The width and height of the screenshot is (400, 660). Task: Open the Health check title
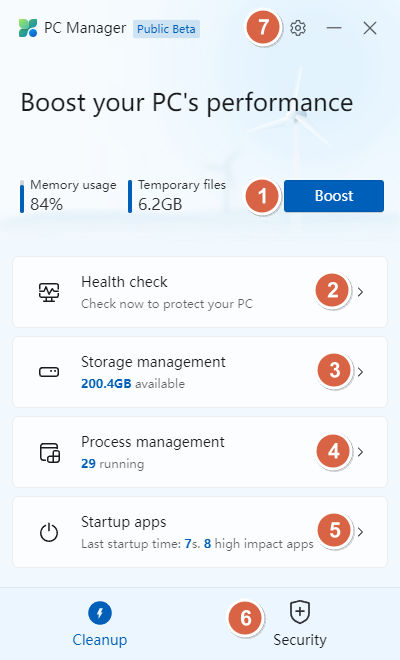(124, 282)
